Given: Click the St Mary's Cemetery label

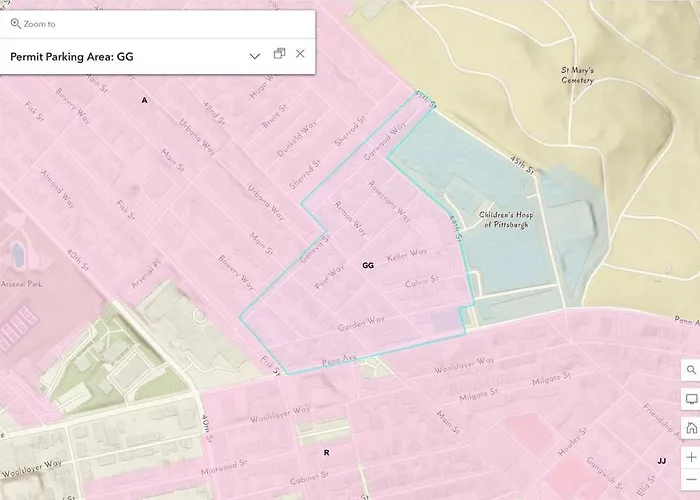Looking at the screenshot, I should click(577, 75).
